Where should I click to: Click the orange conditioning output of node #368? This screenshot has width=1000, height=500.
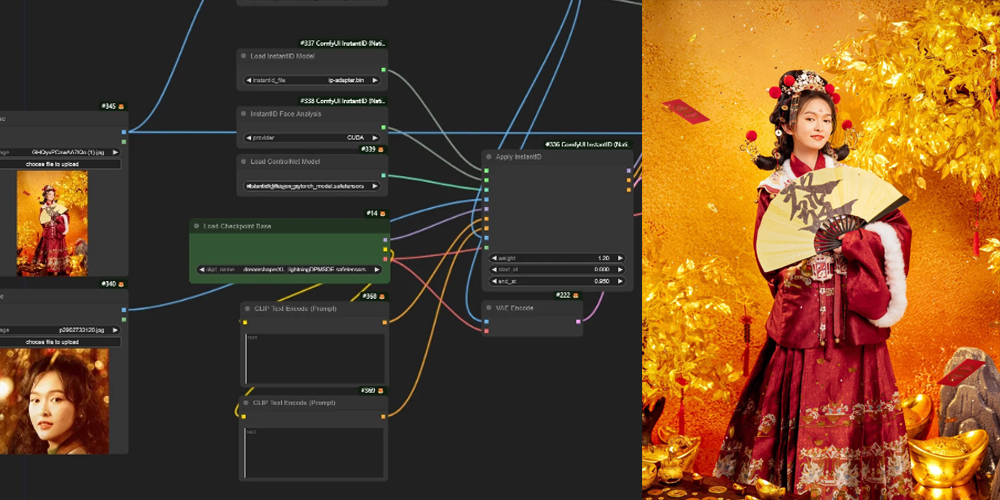tap(384, 322)
